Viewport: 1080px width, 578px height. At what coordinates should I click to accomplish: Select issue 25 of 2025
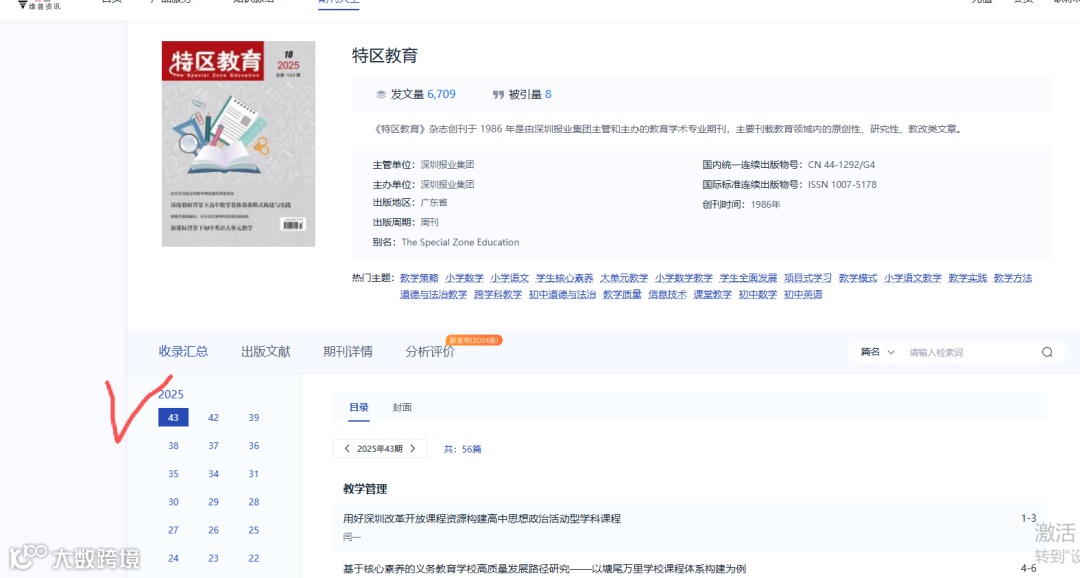point(254,530)
